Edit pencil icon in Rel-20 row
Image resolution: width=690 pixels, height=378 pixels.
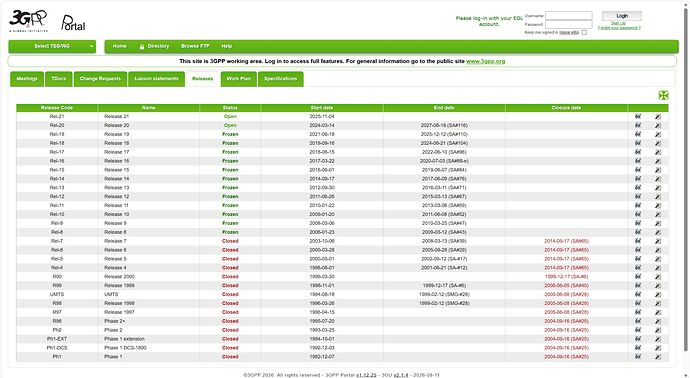click(657, 125)
